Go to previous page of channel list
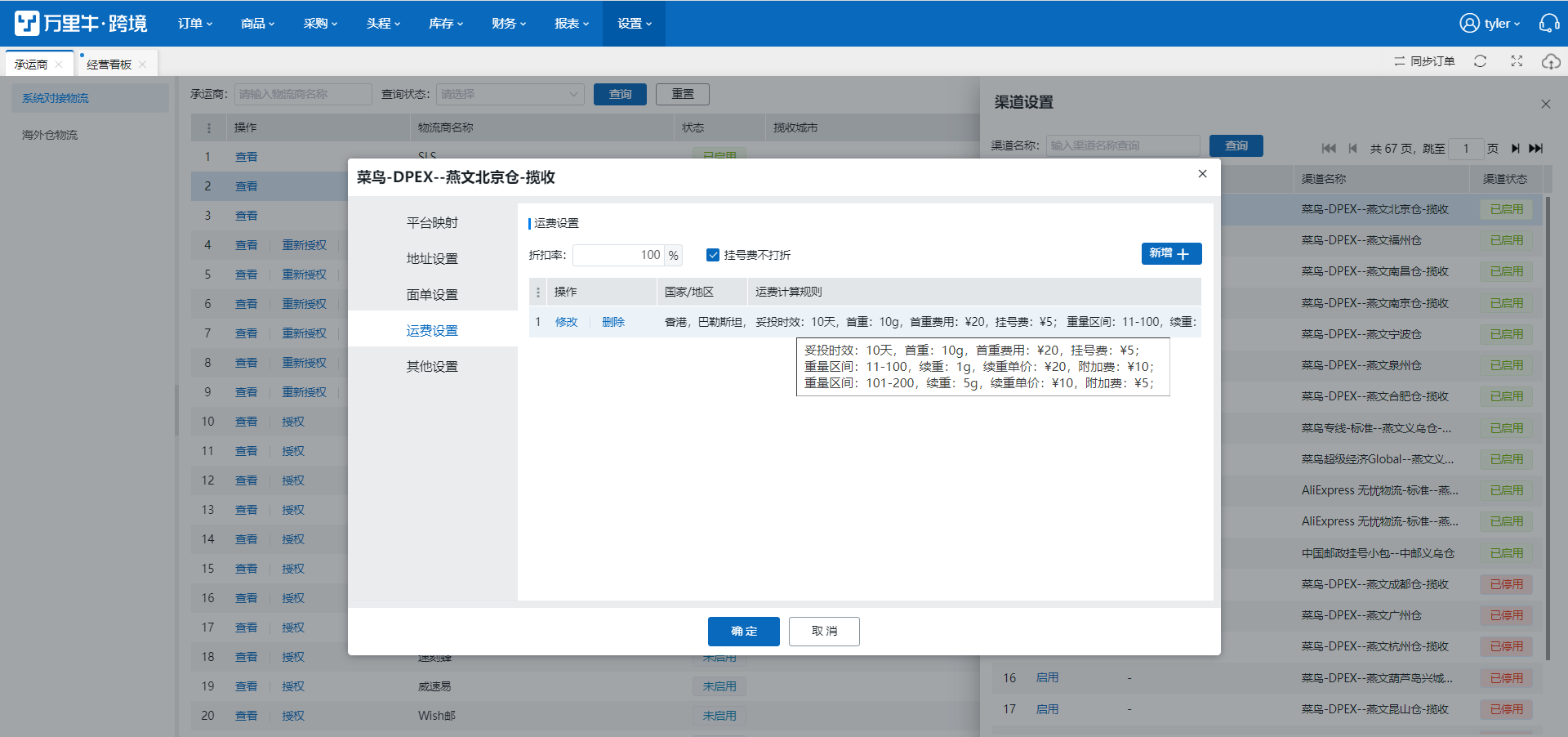 (x=1352, y=148)
